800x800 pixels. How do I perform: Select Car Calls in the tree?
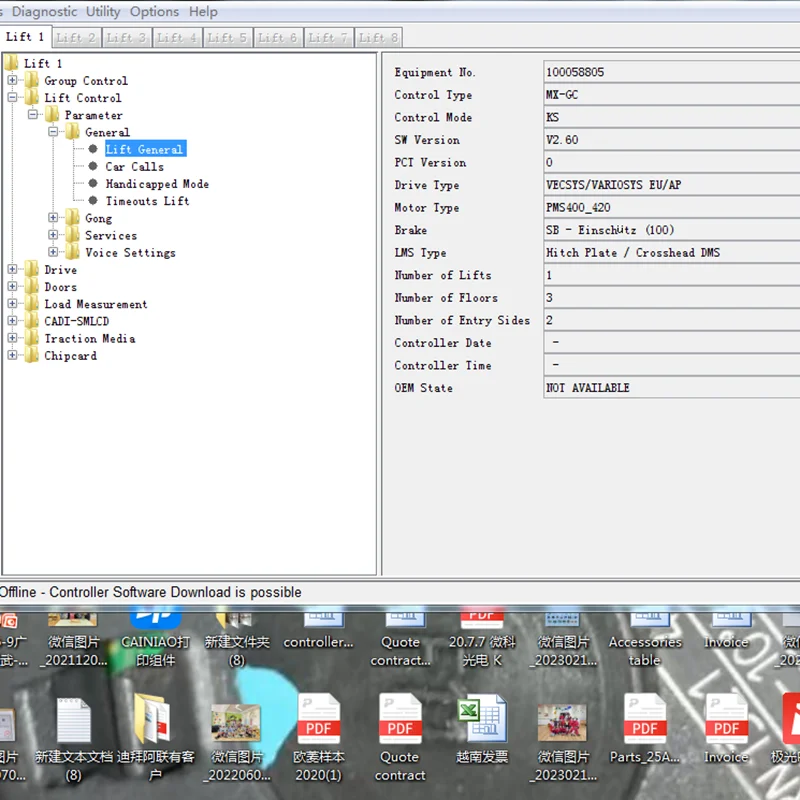pyautogui.click(x=134, y=167)
